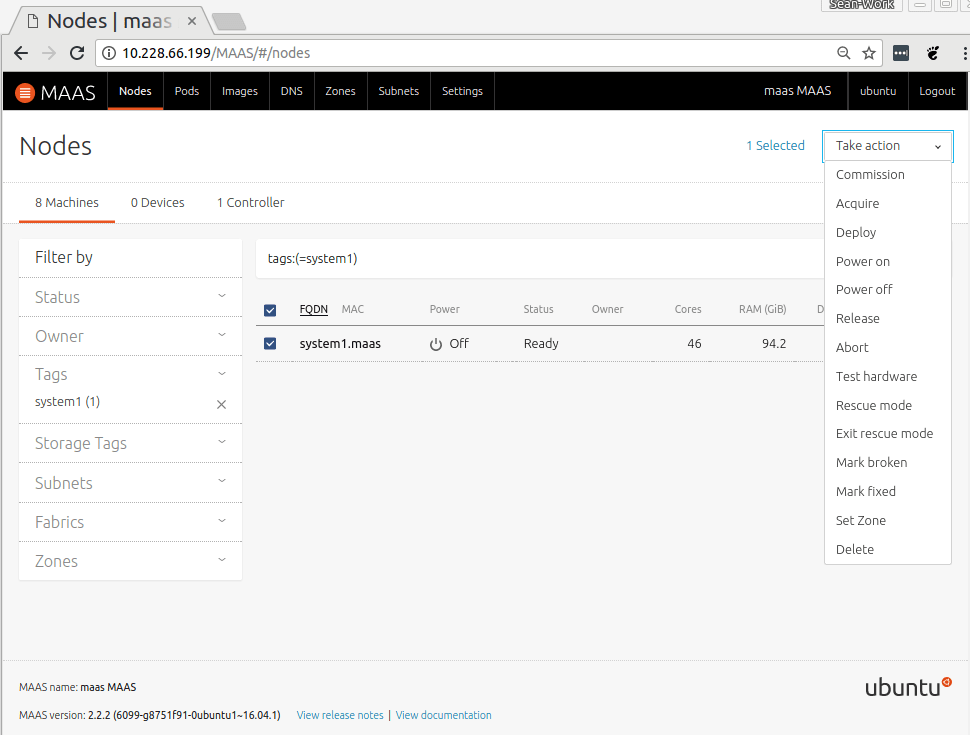Open the Zones navigation tab

click(x=340, y=91)
